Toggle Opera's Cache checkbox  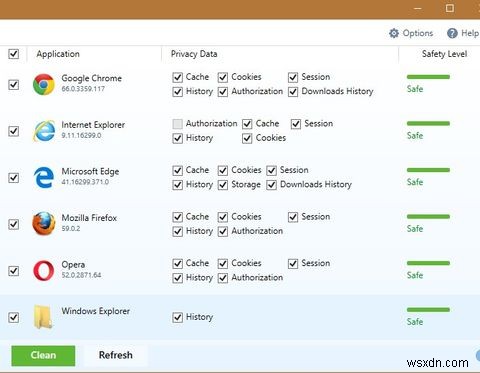[178, 264]
